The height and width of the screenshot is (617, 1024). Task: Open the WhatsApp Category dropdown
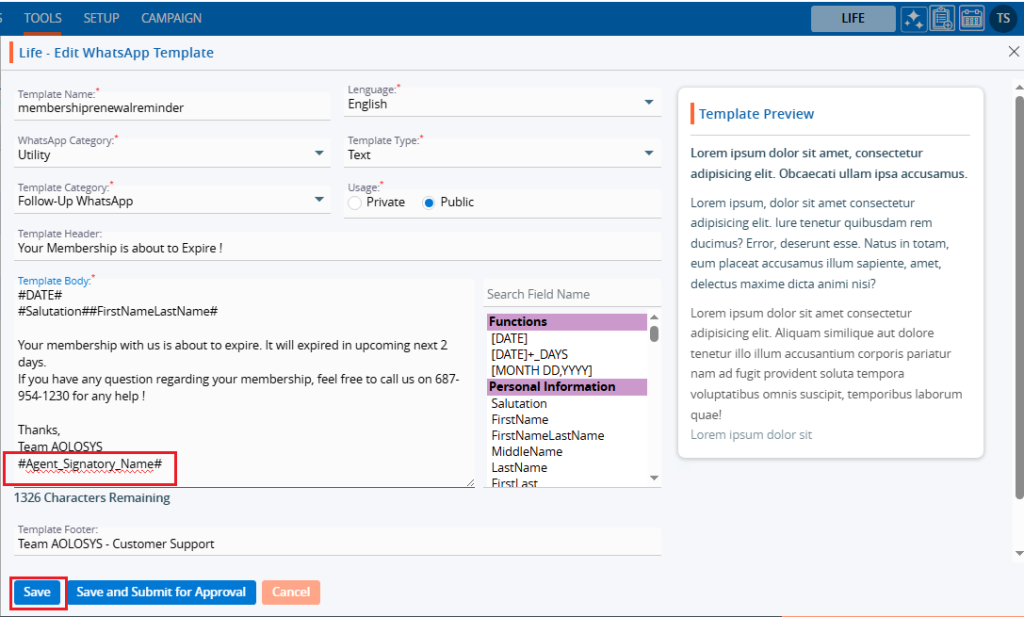point(319,154)
